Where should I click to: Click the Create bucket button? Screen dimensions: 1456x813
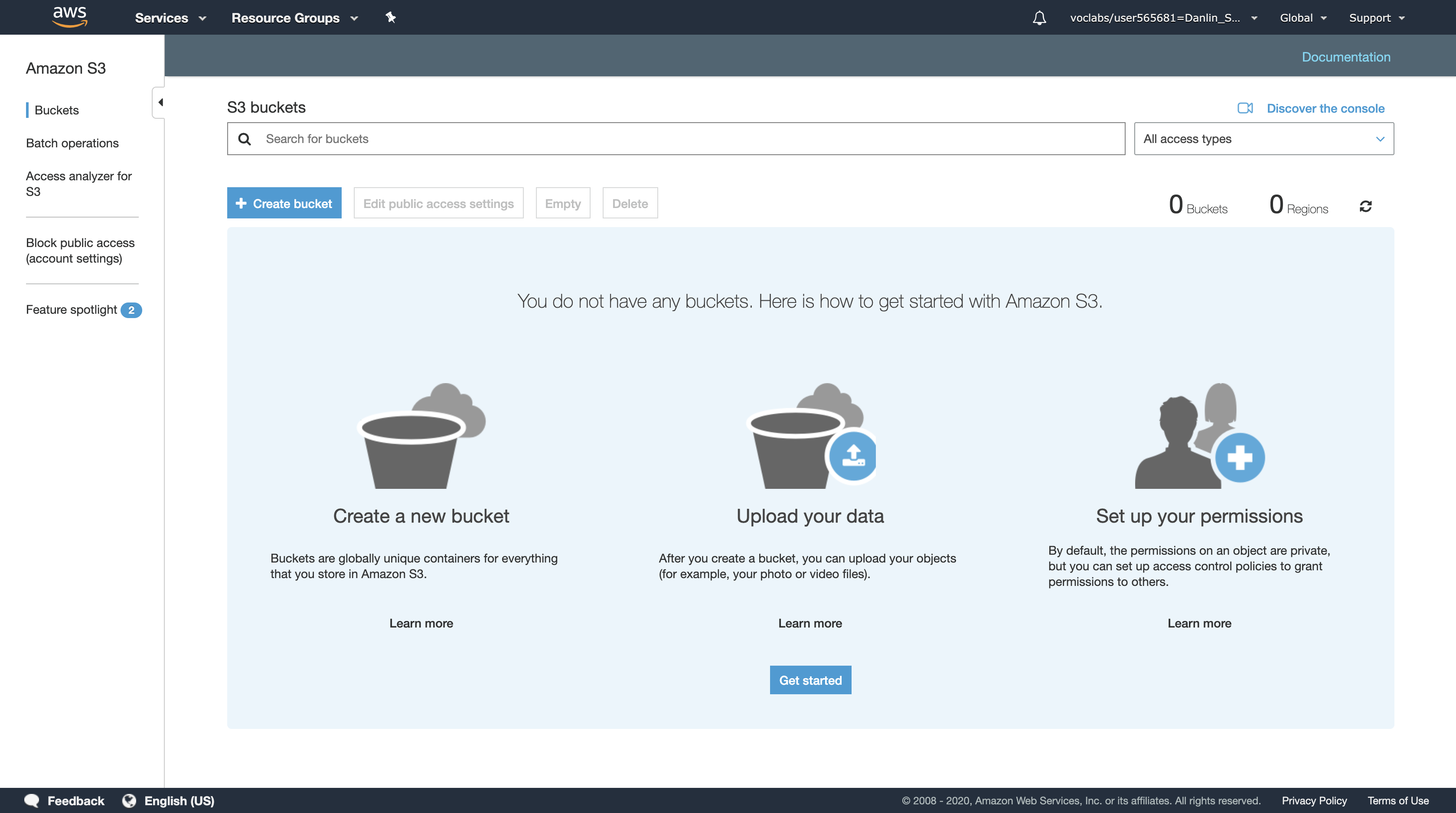point(284,203)
